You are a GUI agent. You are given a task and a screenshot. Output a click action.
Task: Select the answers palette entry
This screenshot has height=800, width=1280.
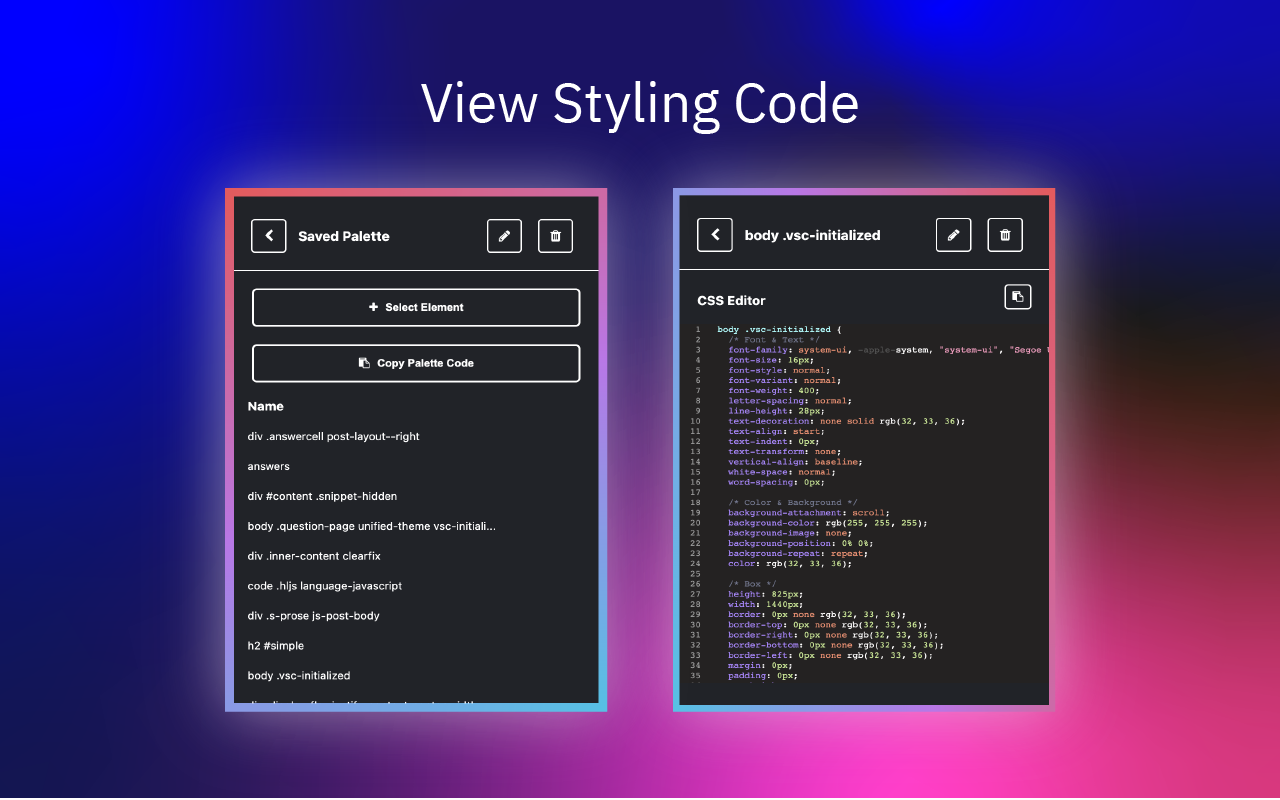pos(269,466)
